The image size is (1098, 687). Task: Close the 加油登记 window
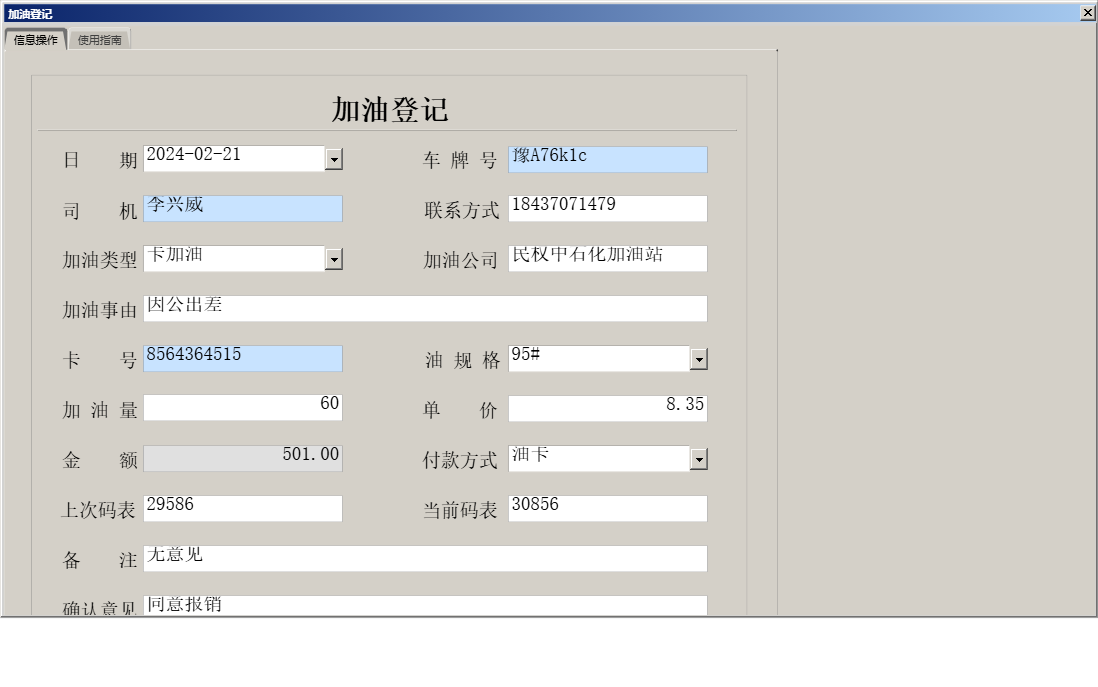click(1089, 13)
